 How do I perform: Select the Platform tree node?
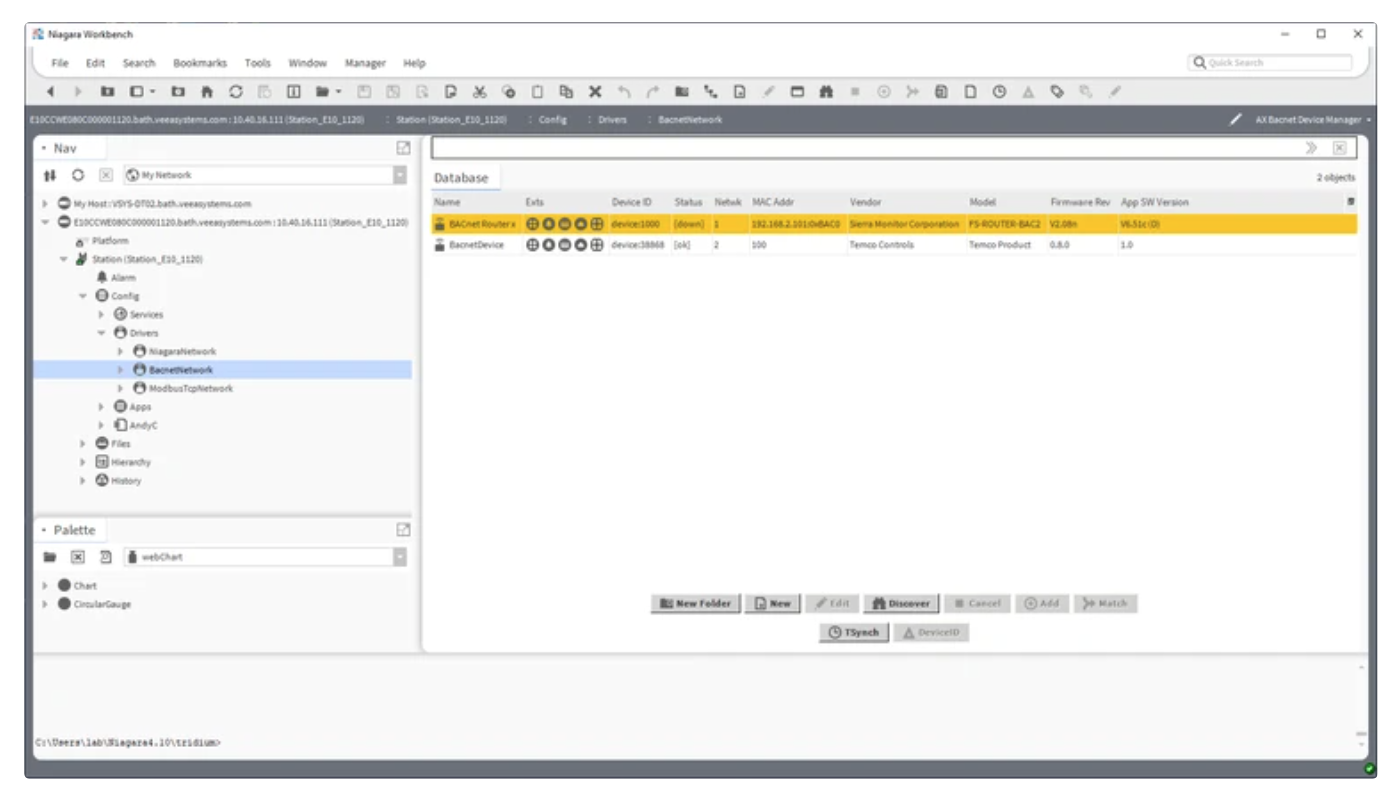point(110,241)
